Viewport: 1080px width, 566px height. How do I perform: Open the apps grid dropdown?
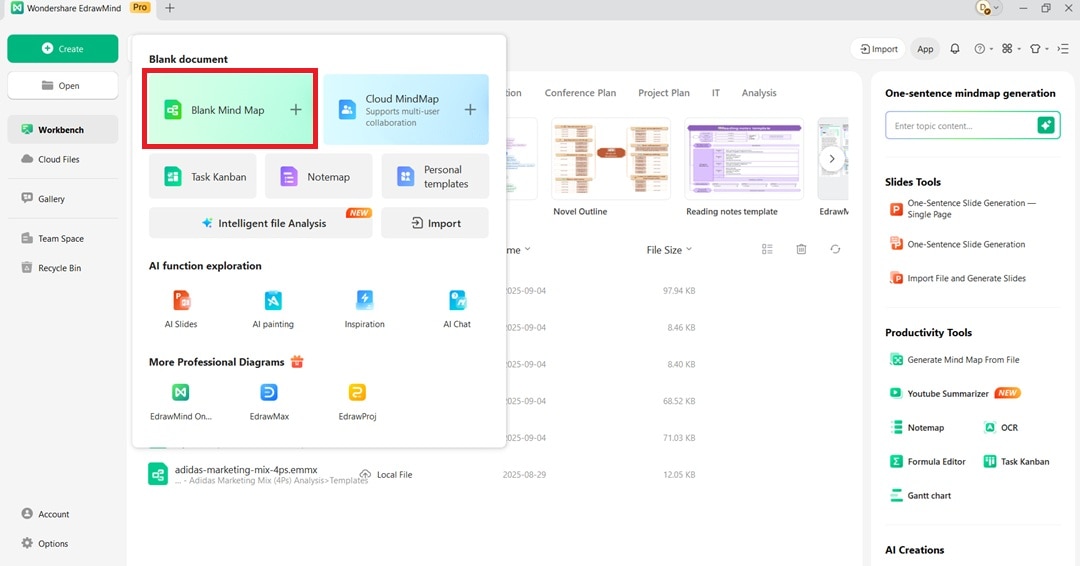click(1011, 49)
